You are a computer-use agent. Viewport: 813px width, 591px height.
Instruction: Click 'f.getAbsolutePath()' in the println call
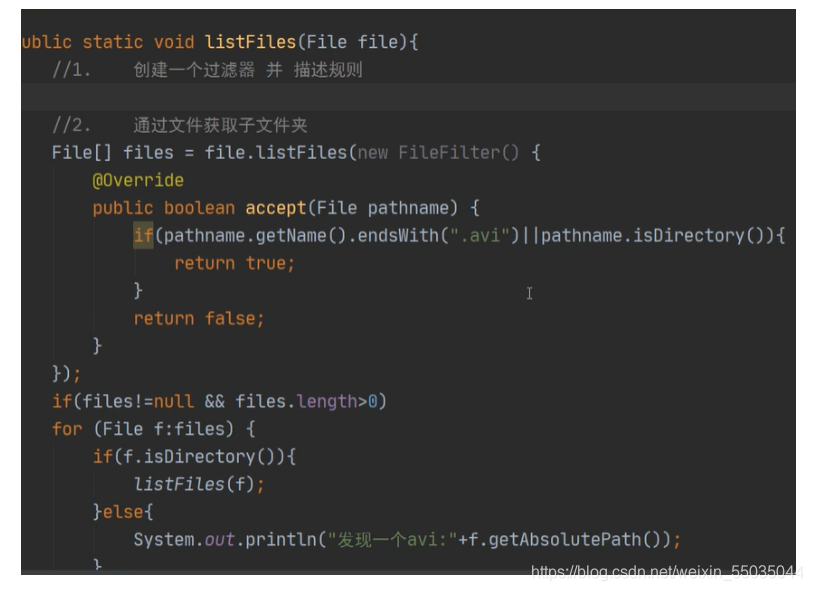point(564,540)
